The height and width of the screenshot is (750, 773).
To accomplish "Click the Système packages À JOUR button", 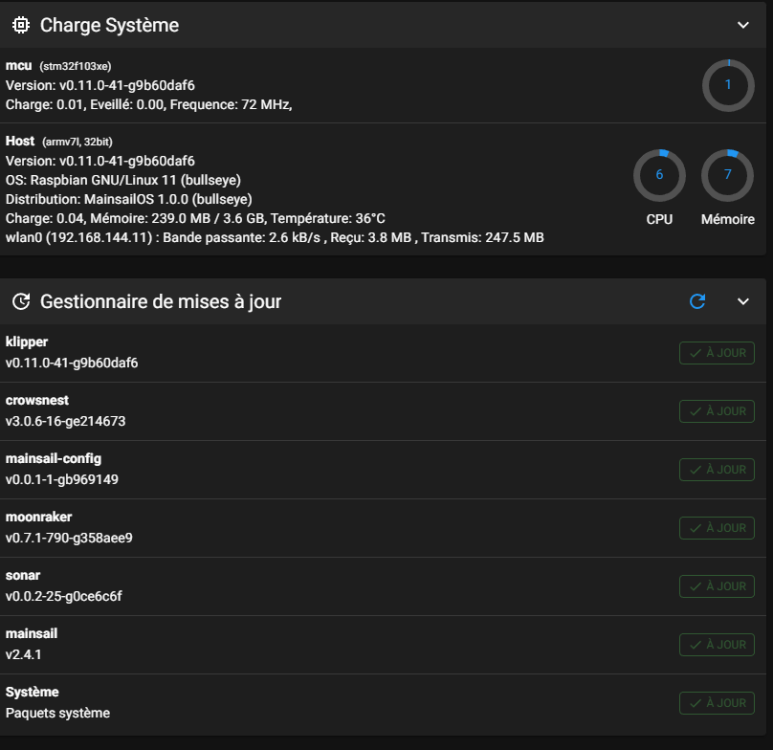I will pos(717,703).
